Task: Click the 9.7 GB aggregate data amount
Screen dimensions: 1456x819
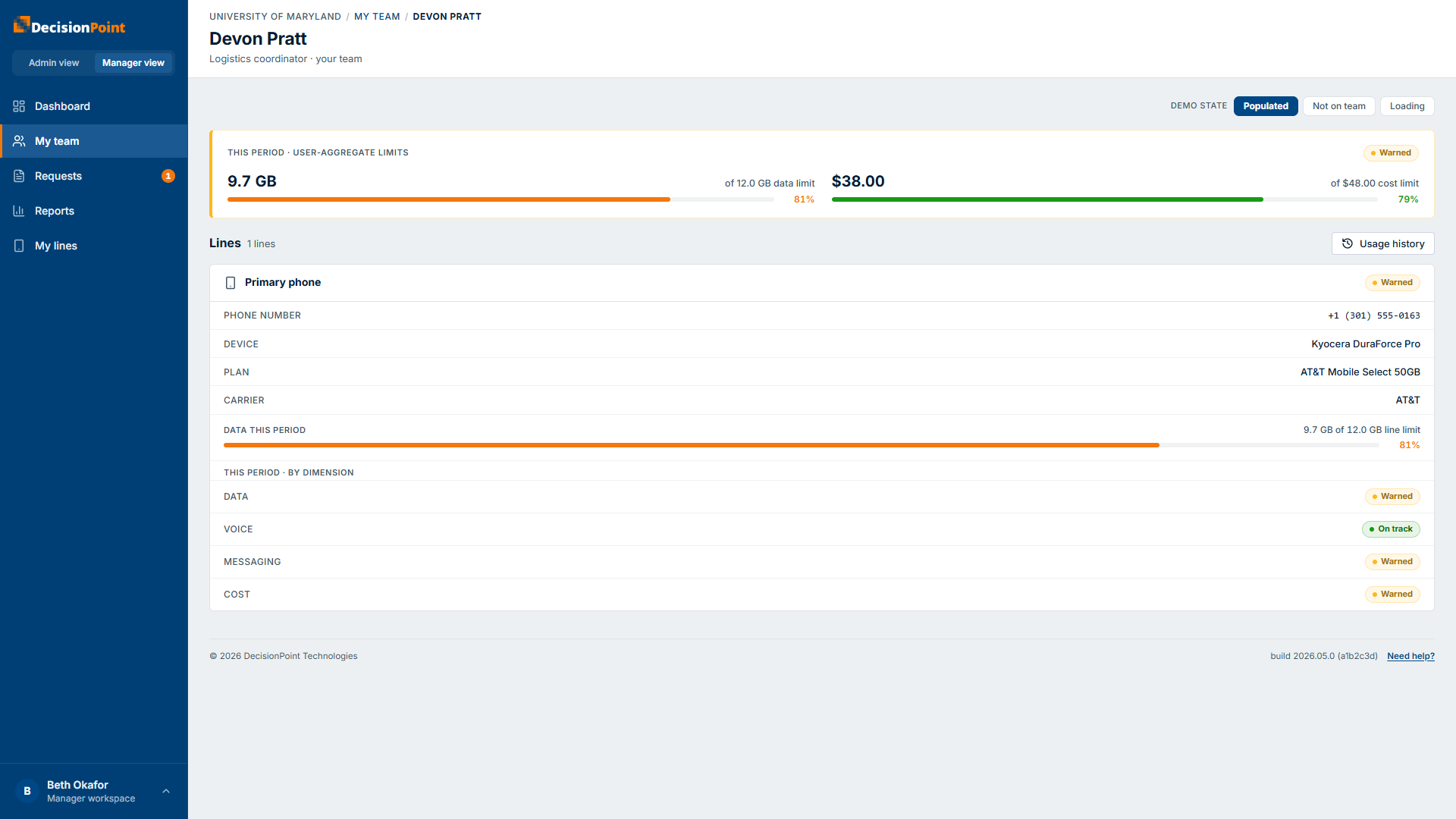Action: [252, 181]
